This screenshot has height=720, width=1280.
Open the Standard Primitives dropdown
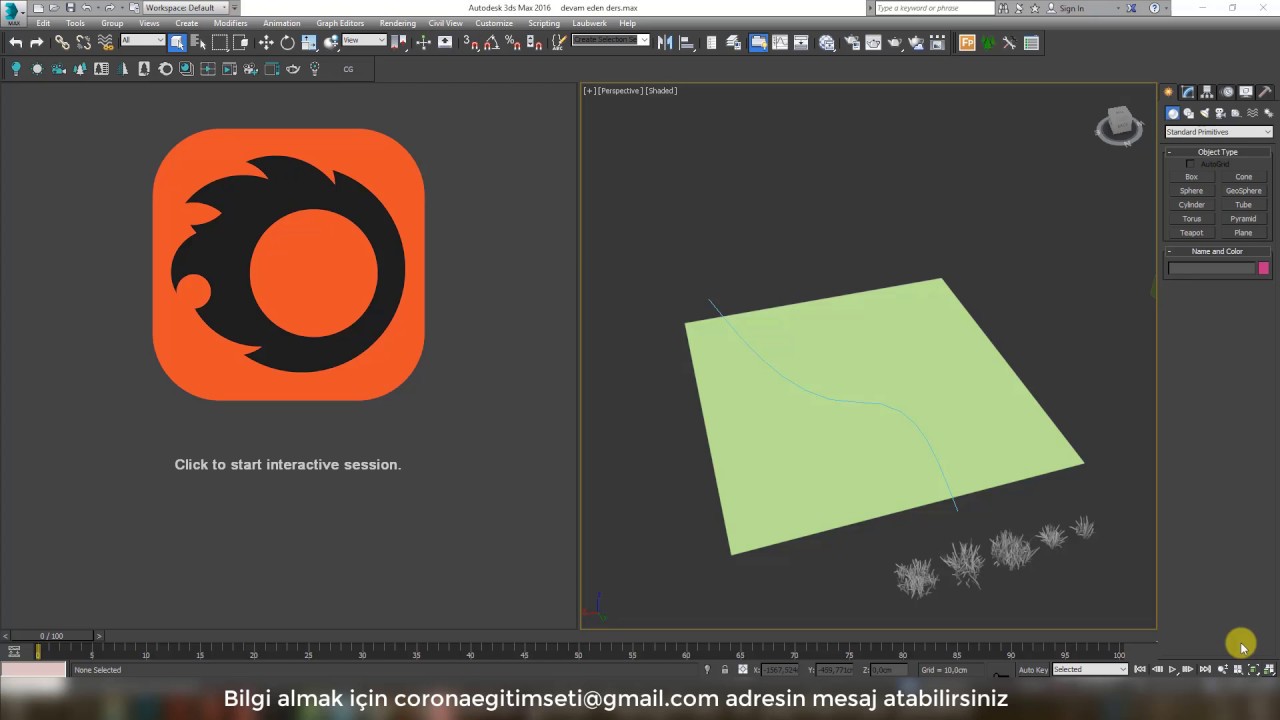click(1218, 132)
